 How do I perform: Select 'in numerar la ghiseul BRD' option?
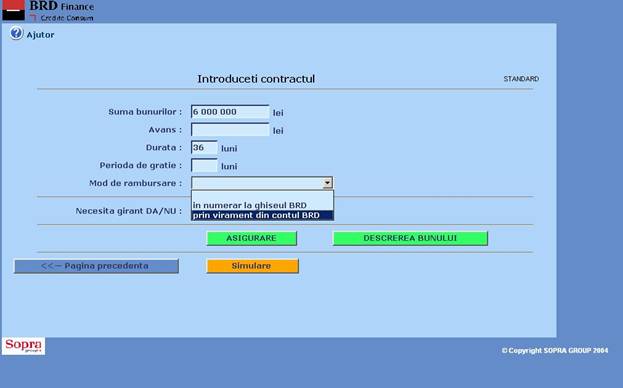(262, 205)
